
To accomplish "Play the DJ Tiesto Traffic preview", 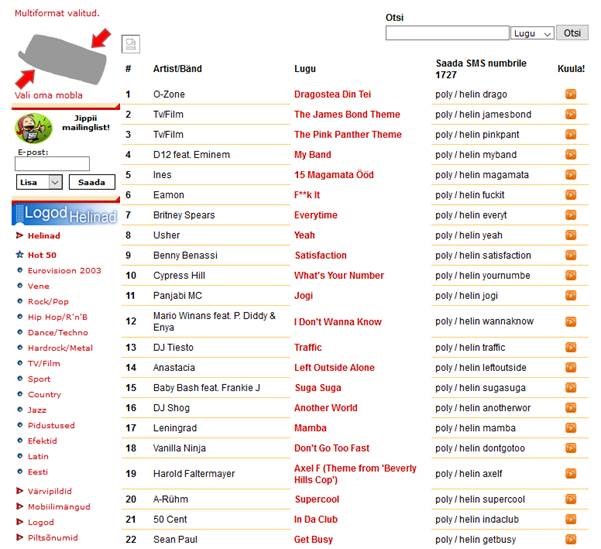I will tap(570, 347).
